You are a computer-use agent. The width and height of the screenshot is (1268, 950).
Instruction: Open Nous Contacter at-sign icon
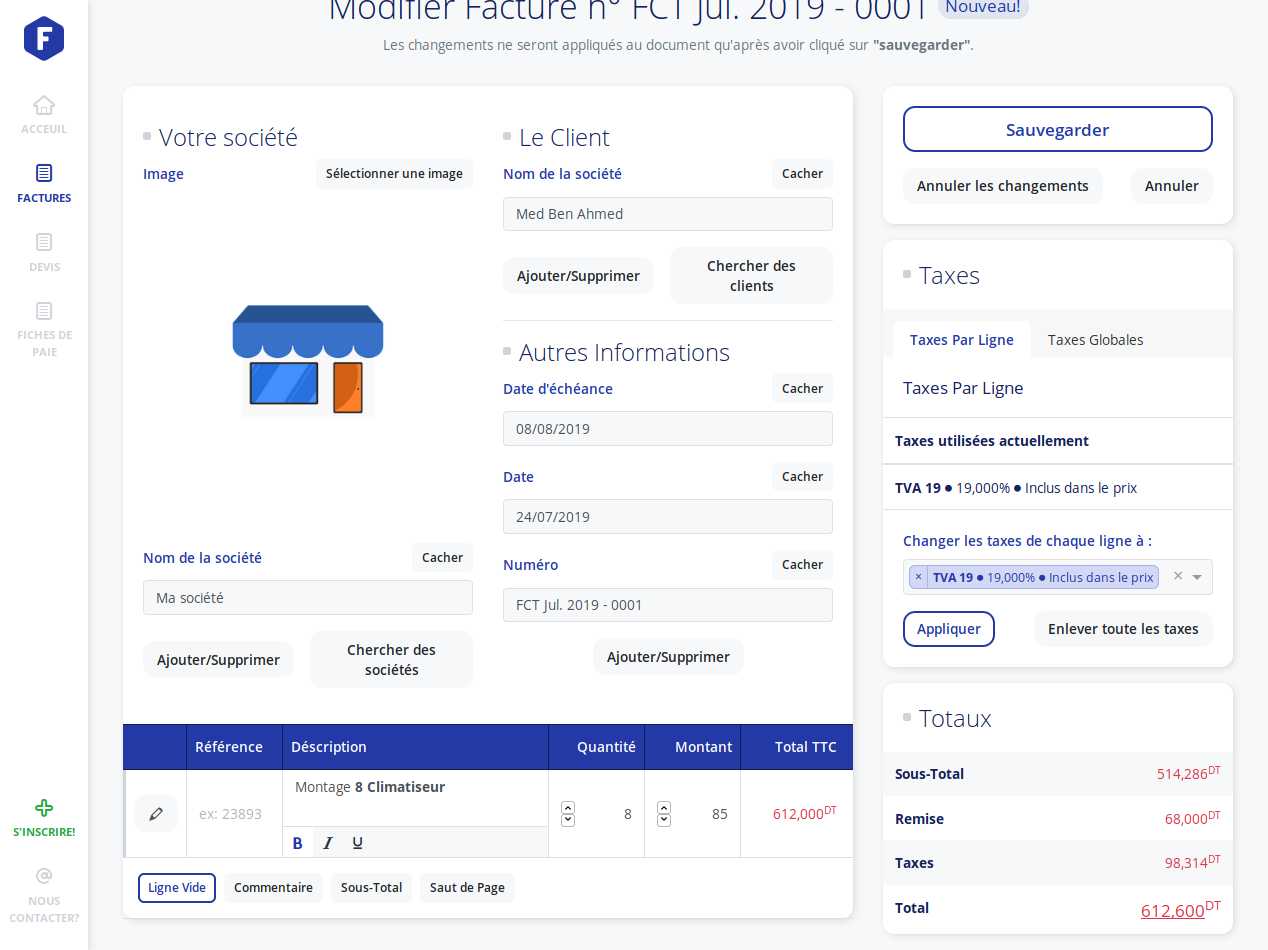[44, 876]
